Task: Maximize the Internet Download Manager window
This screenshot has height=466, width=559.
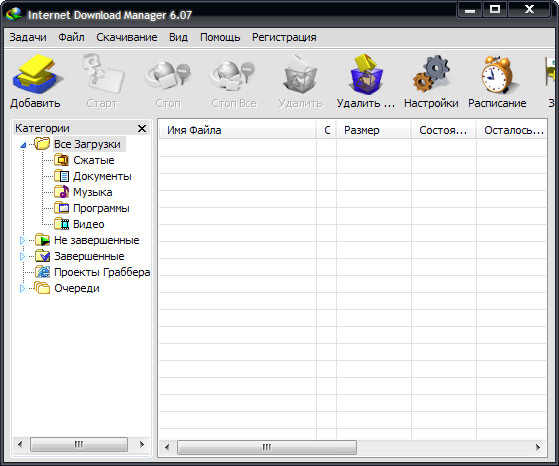Action: tap(495, 9)
